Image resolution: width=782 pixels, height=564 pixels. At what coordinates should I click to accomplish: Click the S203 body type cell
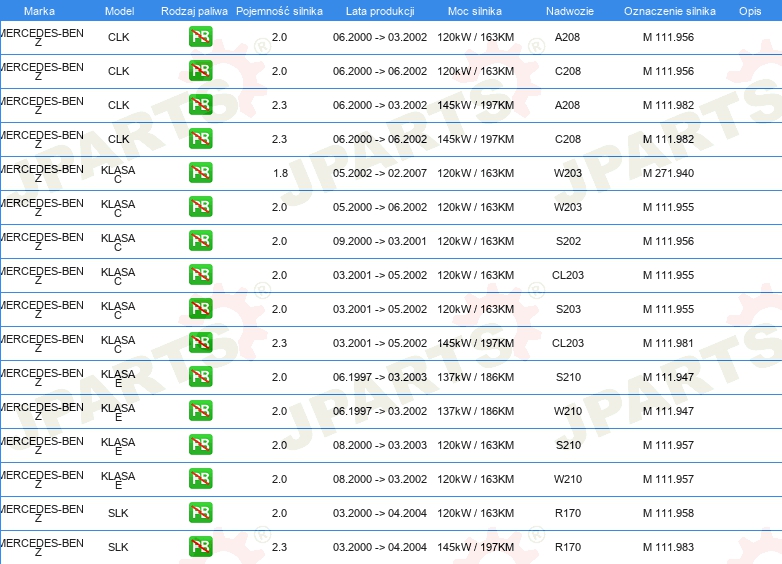pyautogui.click(x=568, y=309)
